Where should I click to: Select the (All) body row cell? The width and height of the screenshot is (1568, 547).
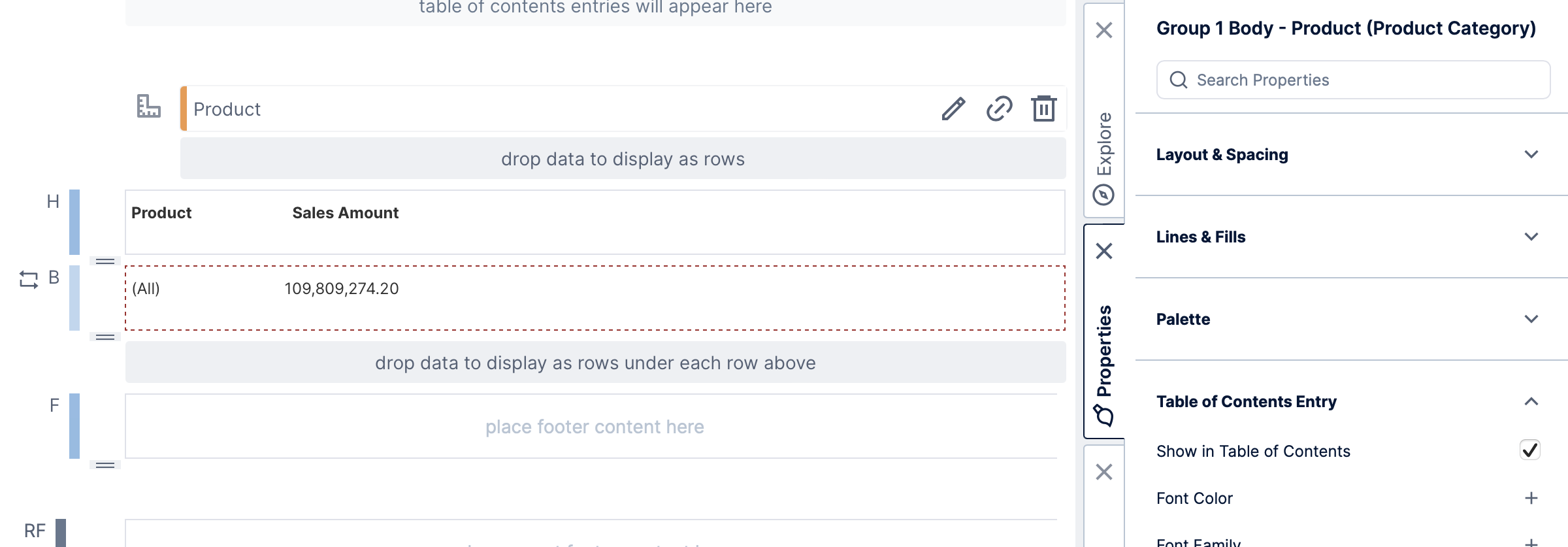pos(146,289)
